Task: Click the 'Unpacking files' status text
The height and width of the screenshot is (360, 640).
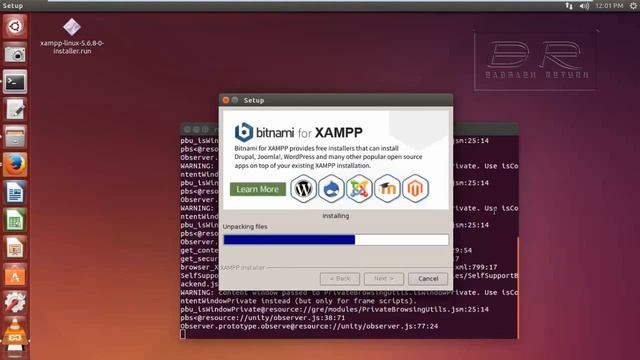Action: point(245,227)
